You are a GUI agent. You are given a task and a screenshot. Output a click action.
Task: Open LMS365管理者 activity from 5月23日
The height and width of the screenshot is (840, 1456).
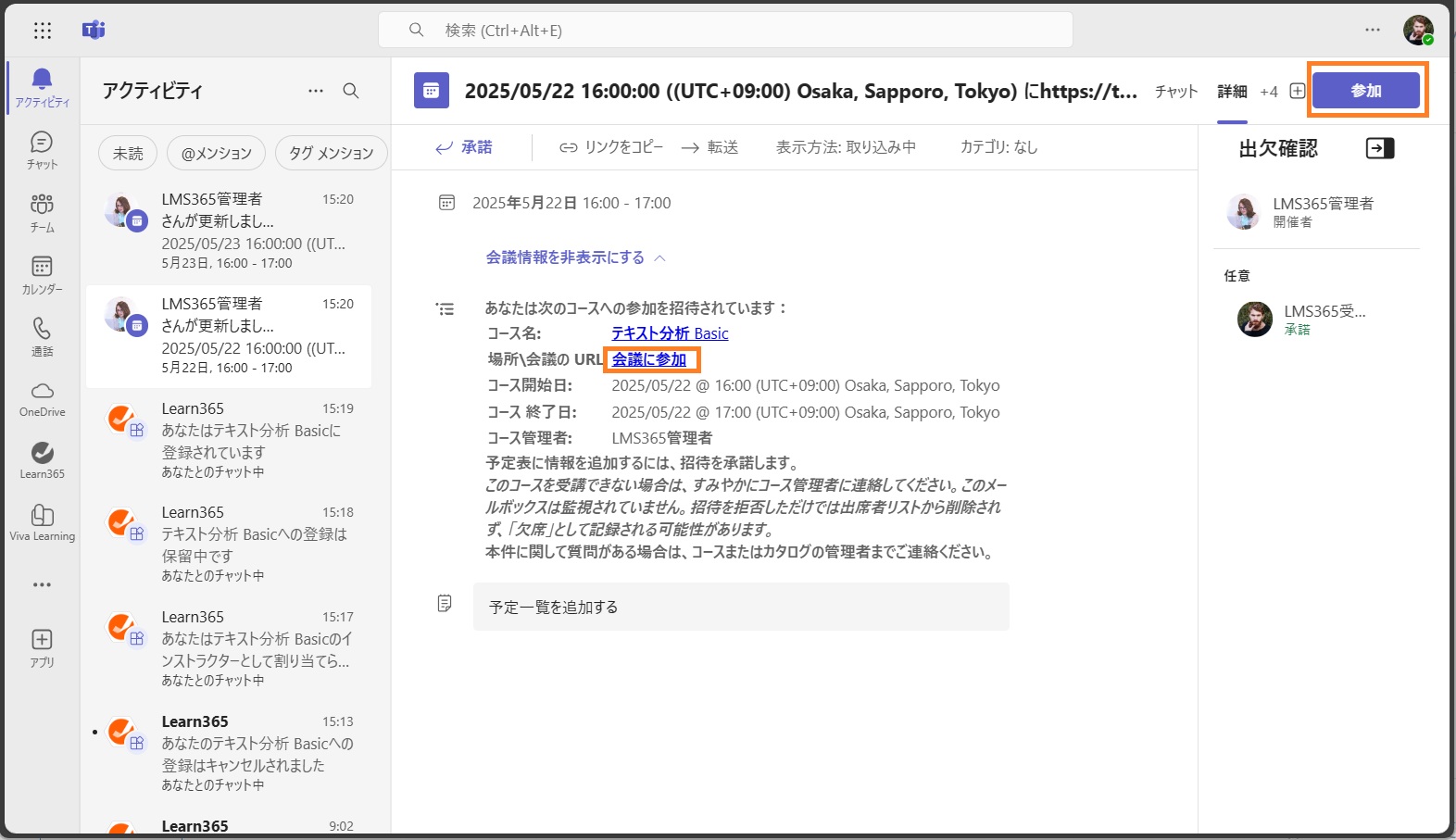coord(229,231)
